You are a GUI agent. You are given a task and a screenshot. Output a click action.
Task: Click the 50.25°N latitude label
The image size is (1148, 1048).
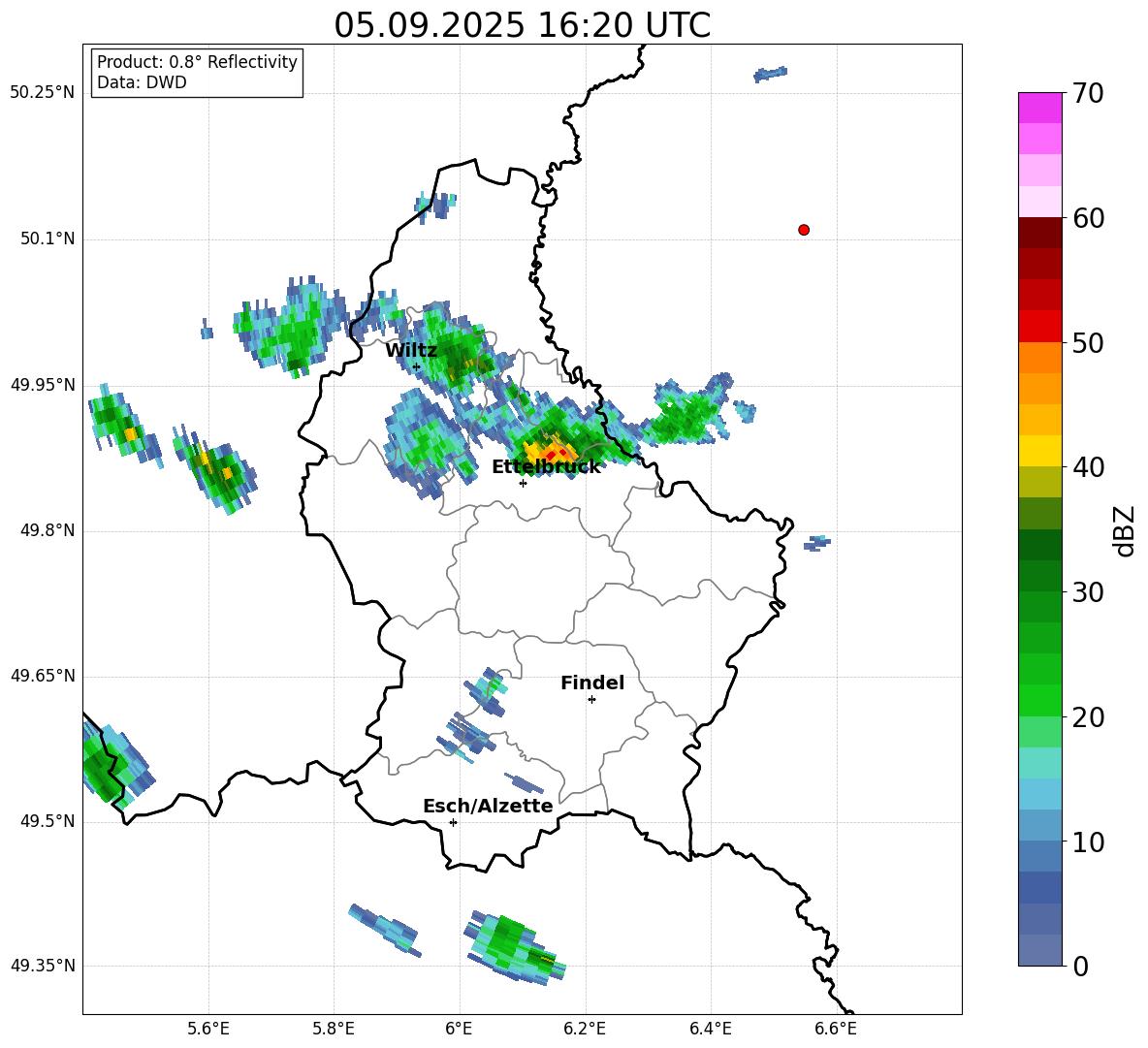[43, 93]
